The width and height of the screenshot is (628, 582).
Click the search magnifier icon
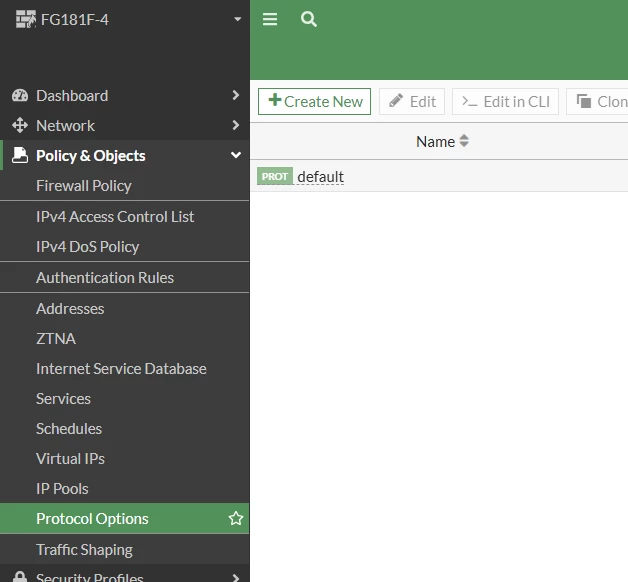pyautogui.click(x=308, y=19)
